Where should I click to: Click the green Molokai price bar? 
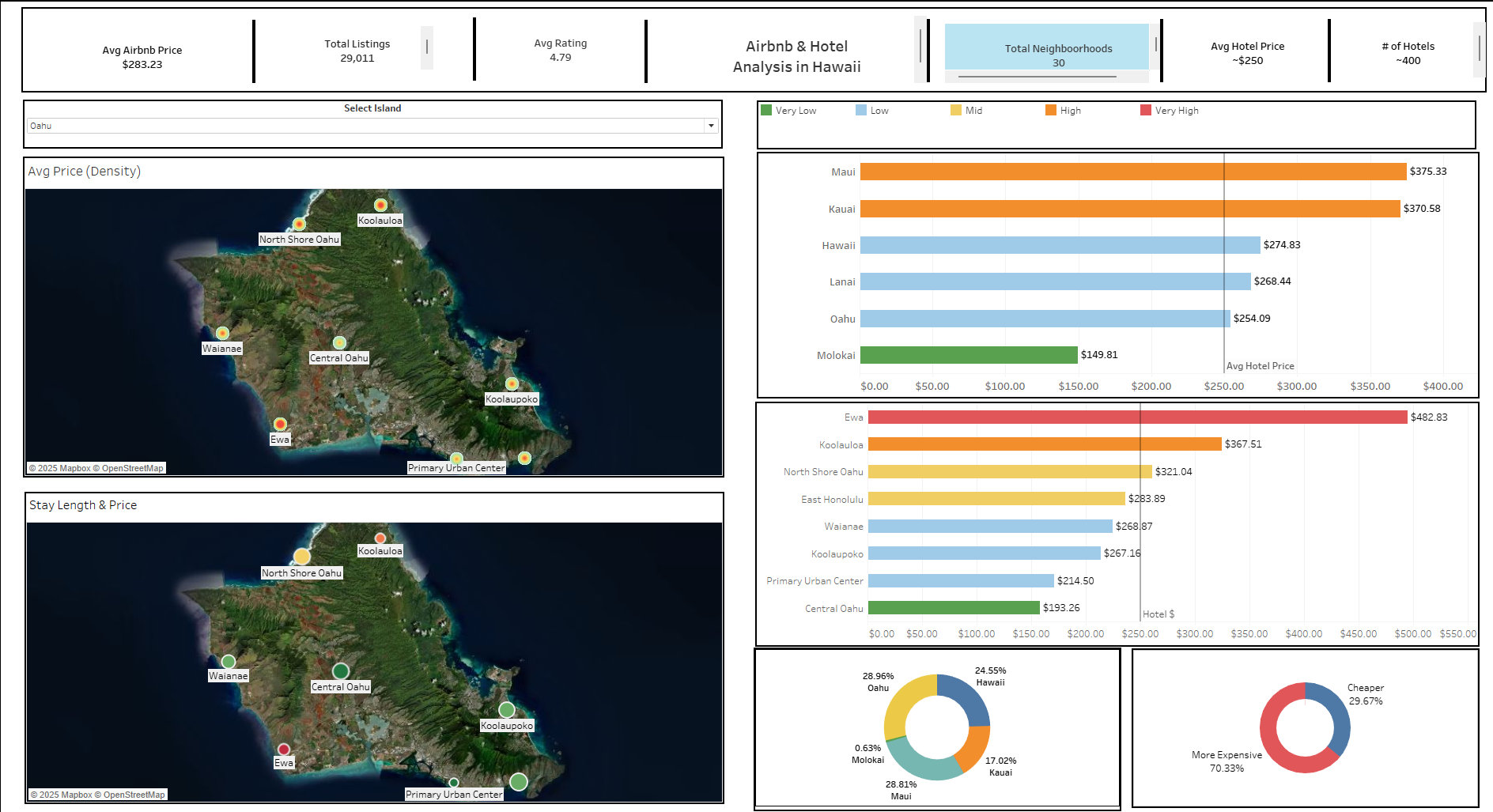pyautogui.click(x=969, y=355)
